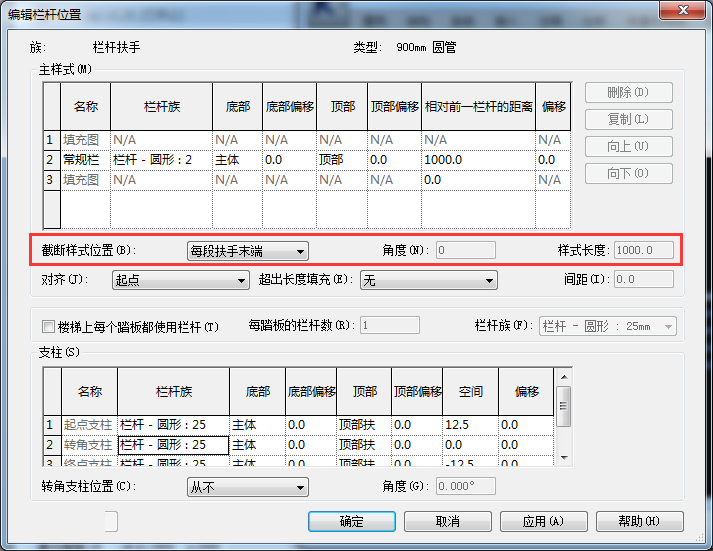The width and height of the screenshot is (713, 551).
Task: Edit the 1000.0 distance cell in main pattern
Action: [476, 160]
